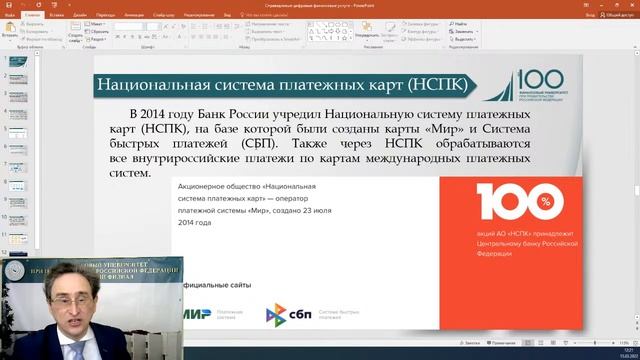Open the File (Файл) tab
This screenshot has height=360, width=640.
click(10, 15)
